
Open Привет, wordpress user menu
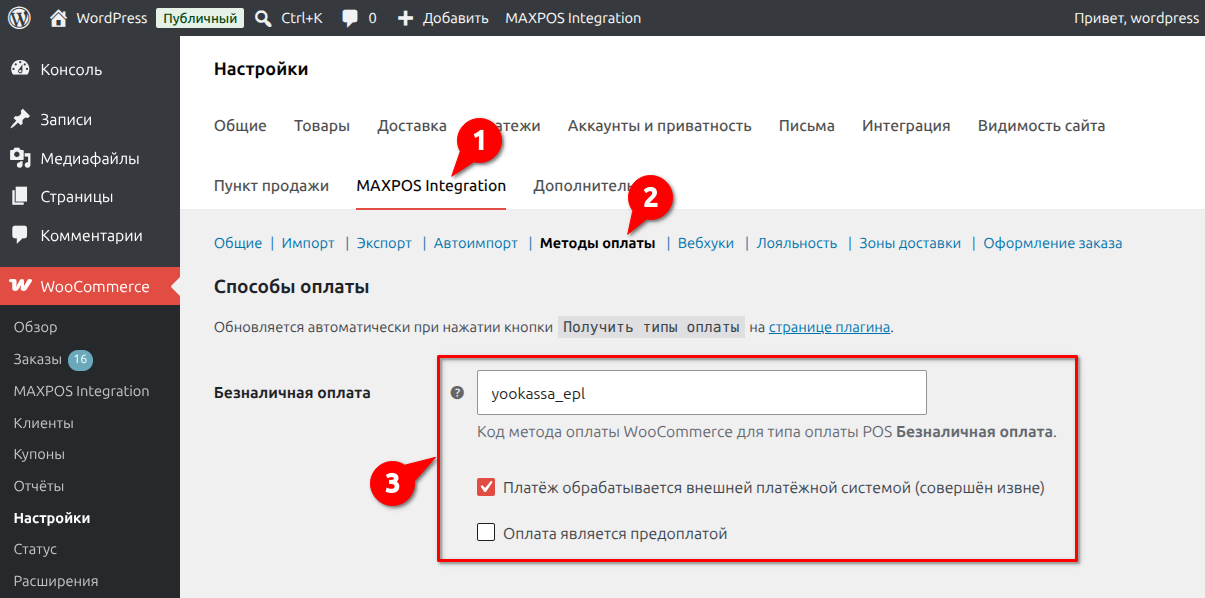pyautogui.click(x=1136, y=18)
